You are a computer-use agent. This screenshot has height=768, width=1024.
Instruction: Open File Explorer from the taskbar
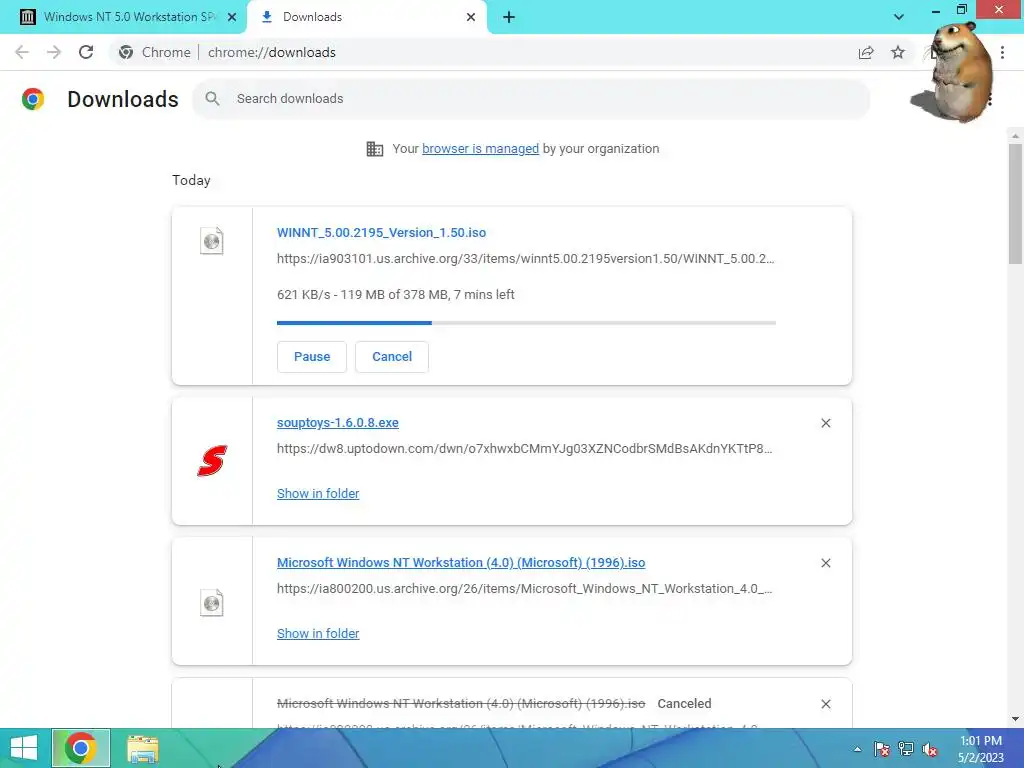[143, 749]
